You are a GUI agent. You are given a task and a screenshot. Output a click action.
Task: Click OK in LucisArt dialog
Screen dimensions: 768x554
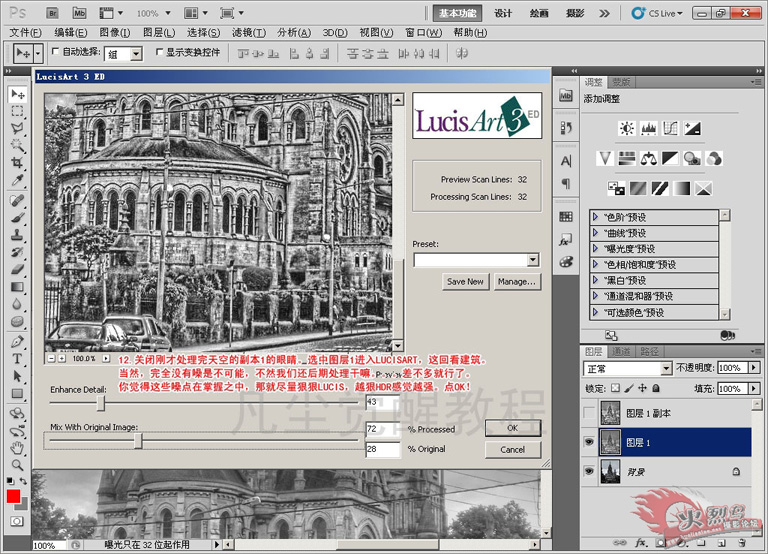click(x=513, y=428)
